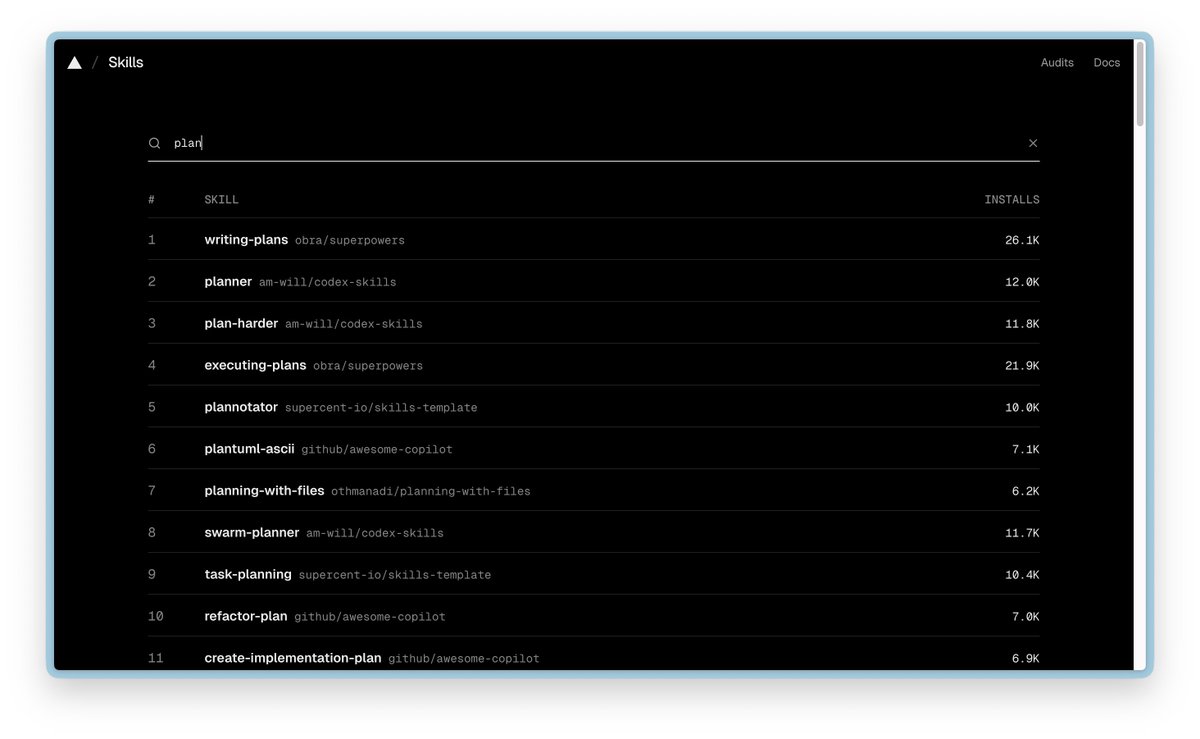This screenshot has height=739, width=1200.
Task: Click the Vercel triangle logo
Action: click(74, 63)
